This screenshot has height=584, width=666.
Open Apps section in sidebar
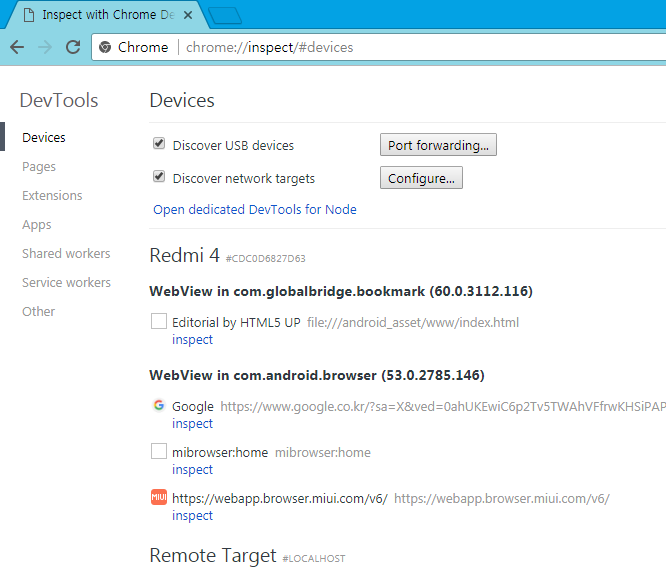pos(37,224)
